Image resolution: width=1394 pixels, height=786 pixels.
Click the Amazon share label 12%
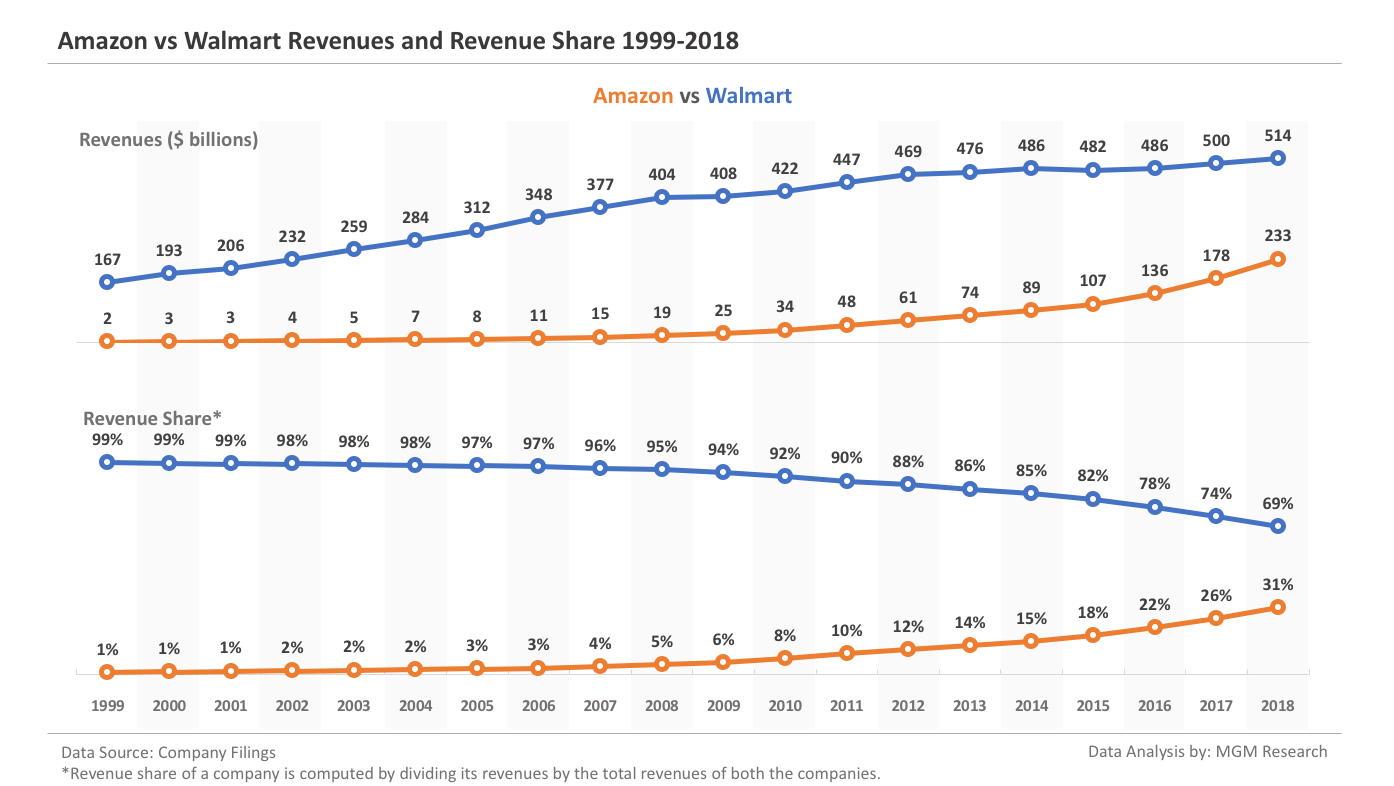pos(908,626)
